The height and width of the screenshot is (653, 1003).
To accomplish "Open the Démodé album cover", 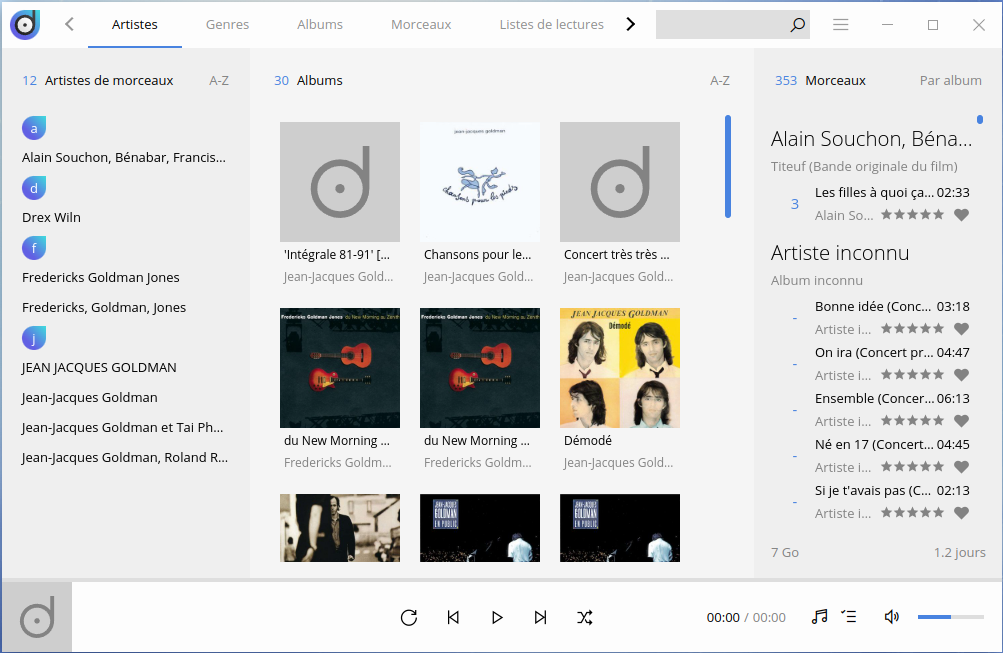I will pyautogui.click(x=619, y=368).
